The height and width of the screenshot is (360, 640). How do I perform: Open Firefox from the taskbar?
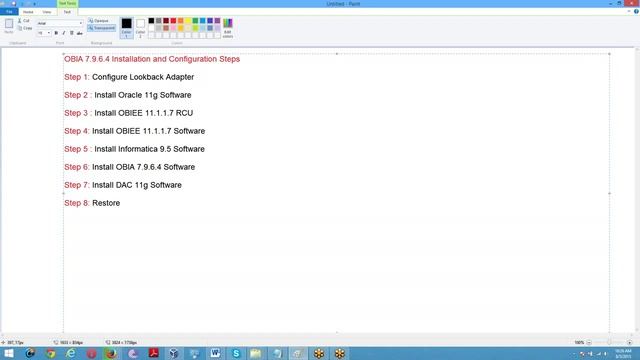click(111, 353)
